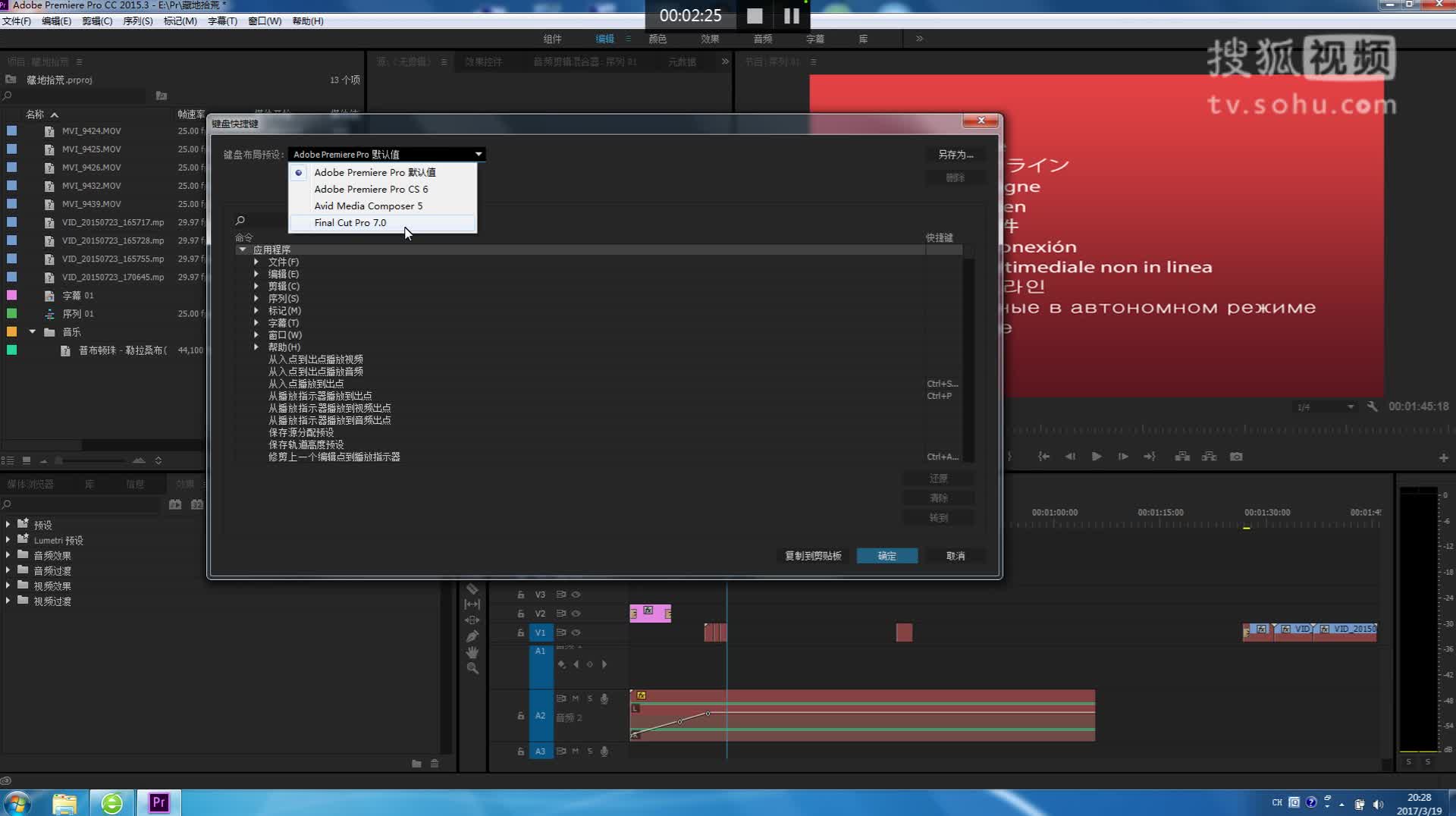Switch project panel to list view
The width and height of the screenshot is (1456, 816).
pyautogui.click(x=8, y=460)
